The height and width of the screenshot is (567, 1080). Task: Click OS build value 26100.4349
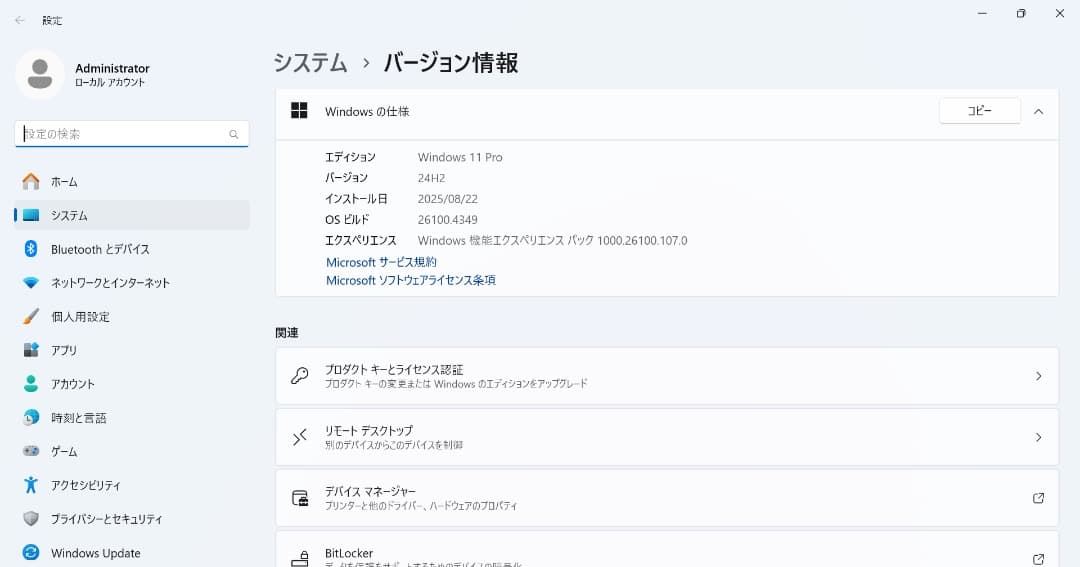[x=448, y=220]
